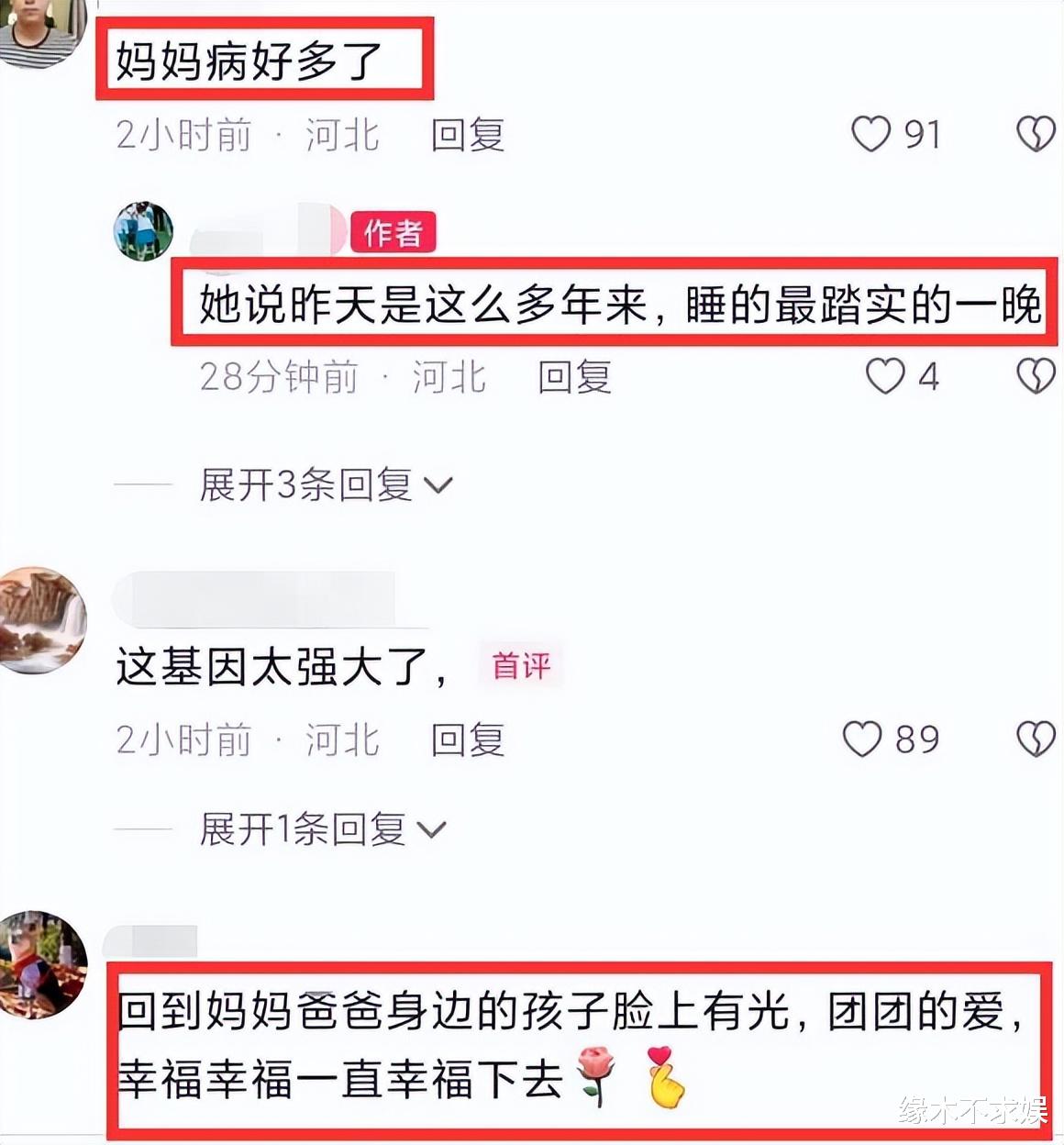Image resolution: width=1064 pixels, height=1145 pixels.
Task: Open comment text 妈妈病好多了
Action: (x=249, y=61)
